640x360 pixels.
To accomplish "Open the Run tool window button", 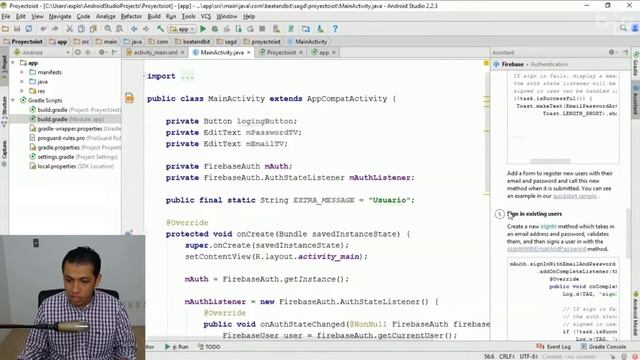I will click(x=177, y=347).
